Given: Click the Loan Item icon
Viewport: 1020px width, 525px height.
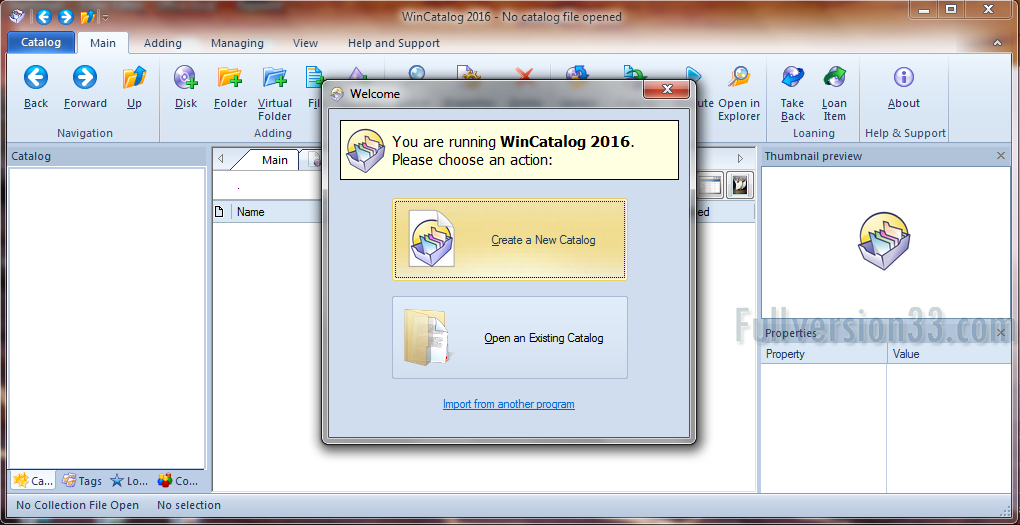Looking at the screenshot, I should [834, 77].
